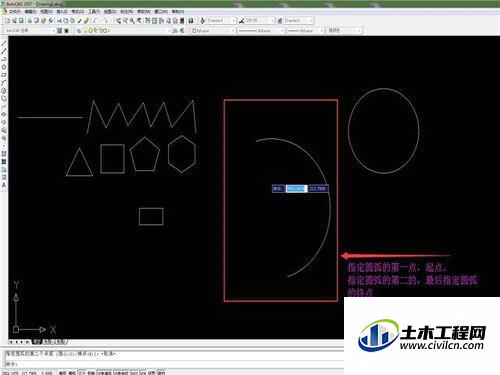This screenshot has width=500, height=375.
Task: Click the Match Properties brush icon
Action: coord(80,21)
